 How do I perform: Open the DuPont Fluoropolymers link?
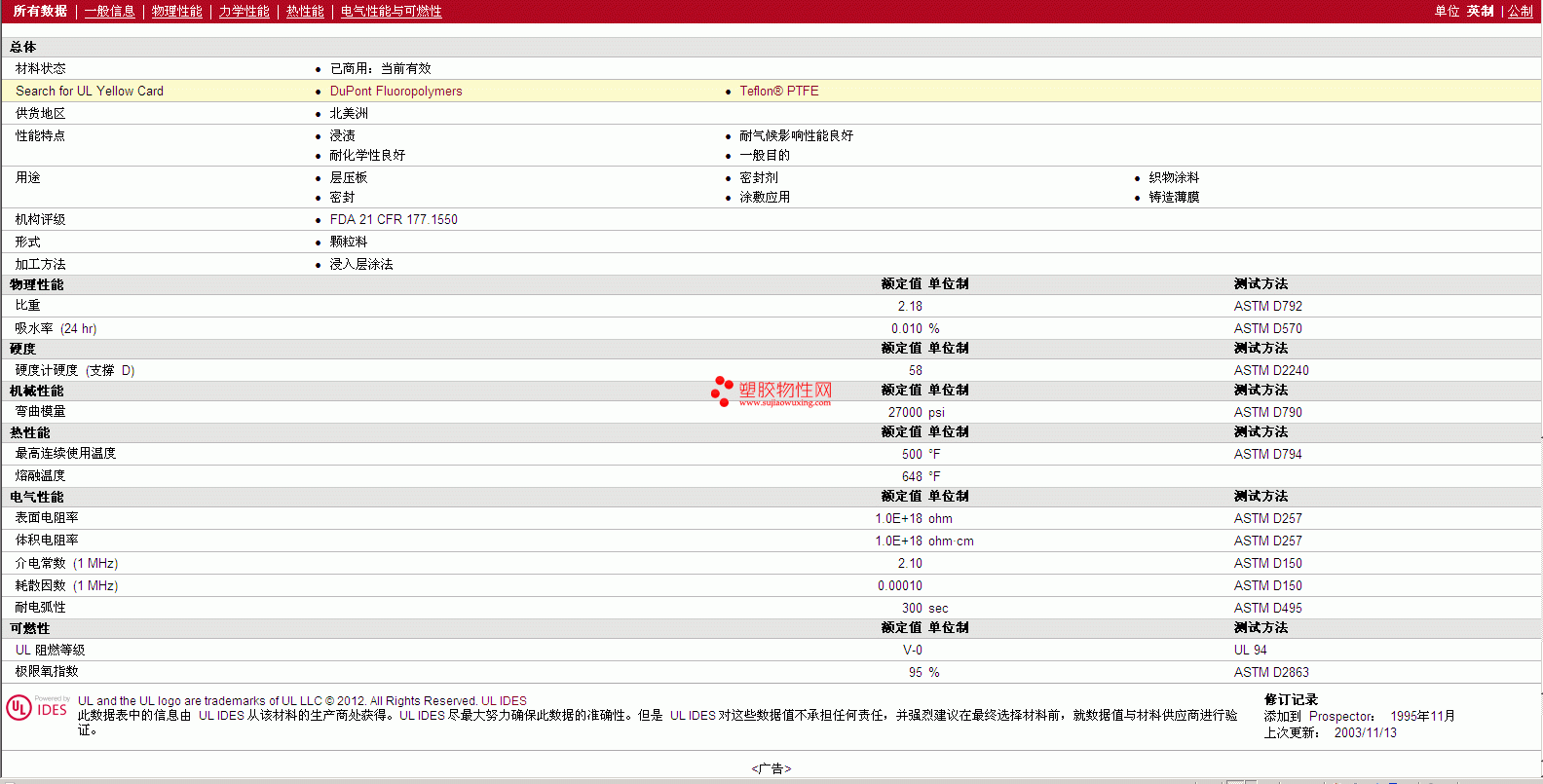pyautogui.click(x=395, y=91)
